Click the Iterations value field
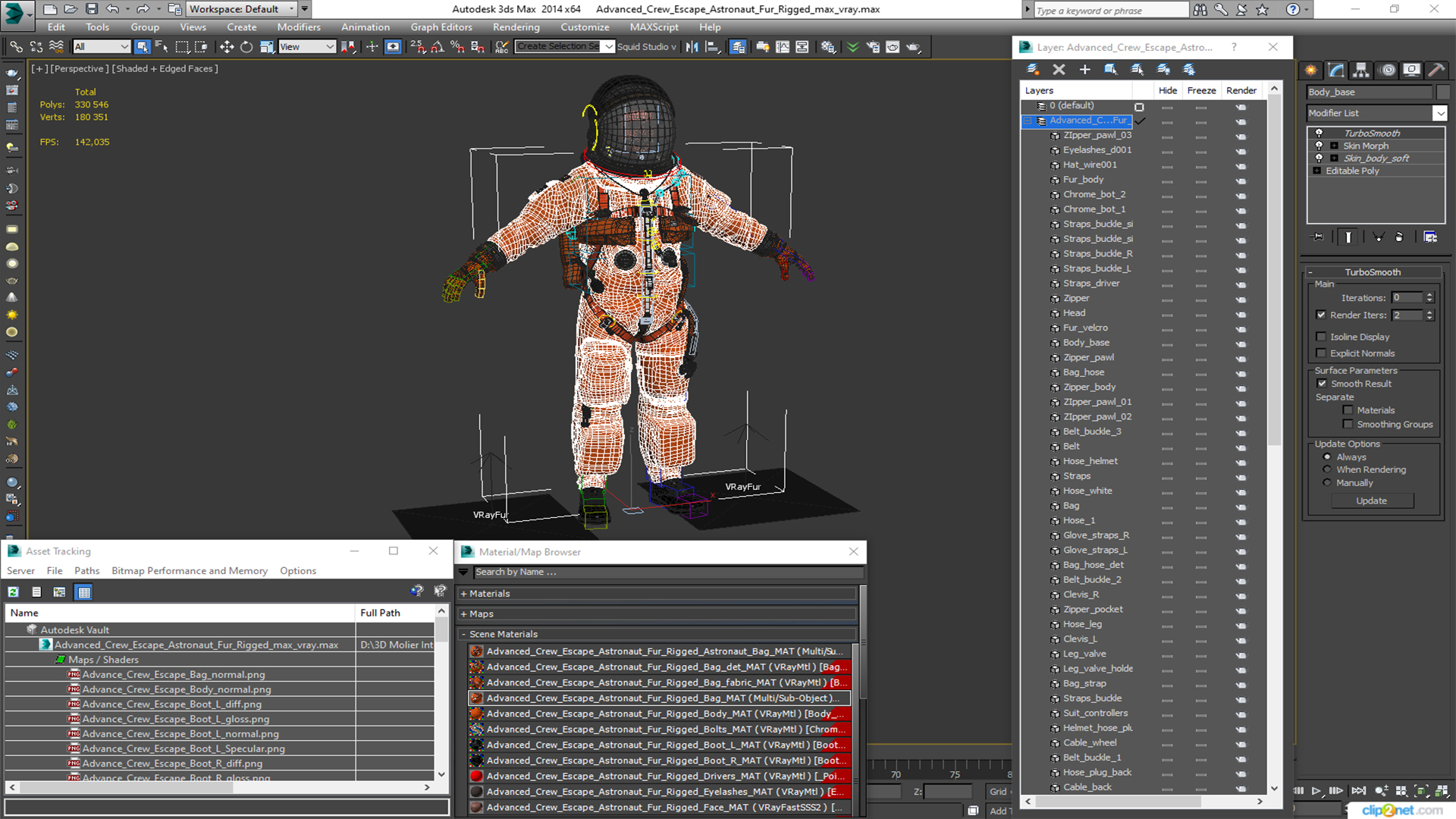Viewport: 1456px width, 819px height. (x=1407, y=298)
